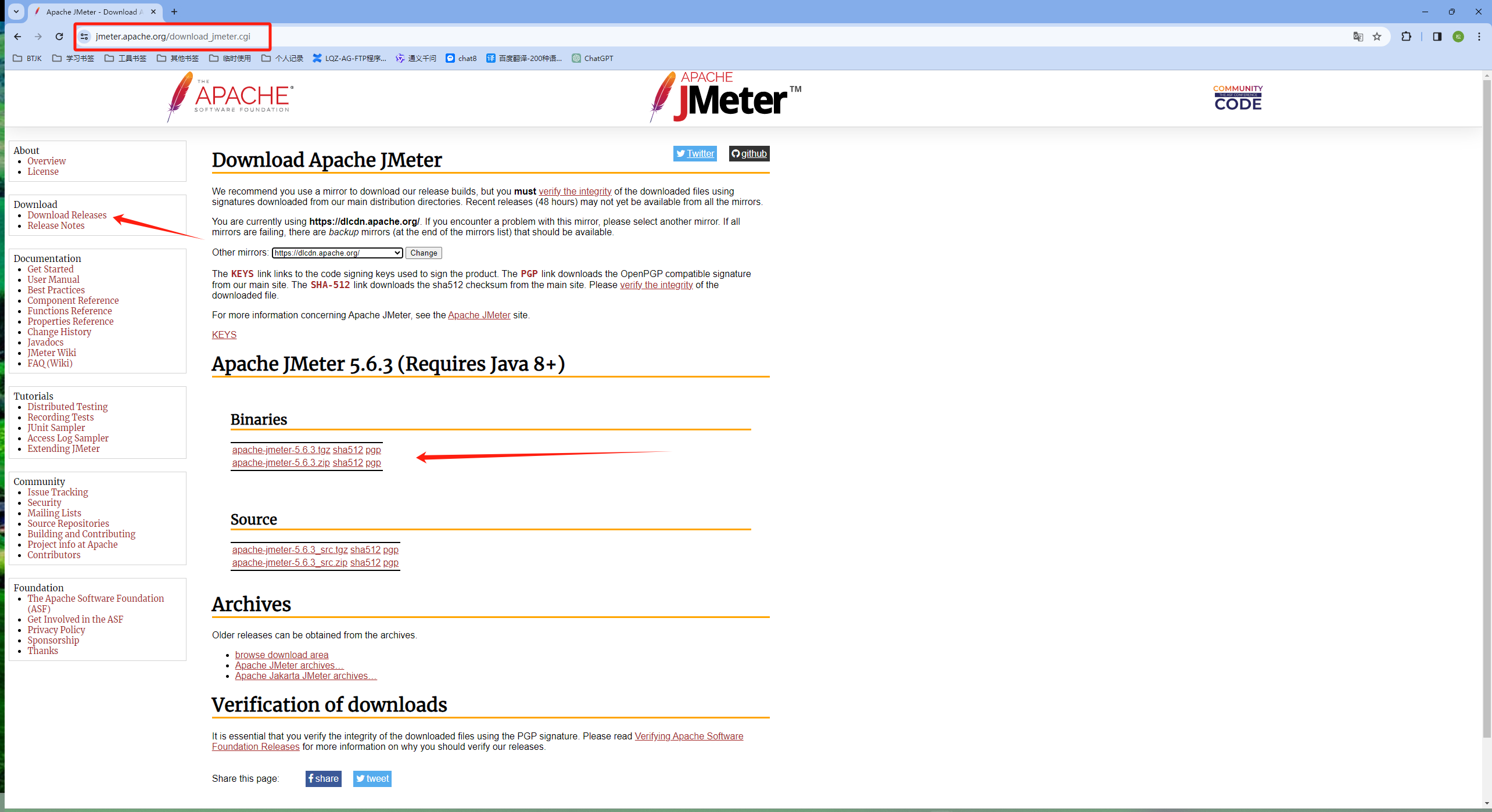Open the Community Code banner image
This screenshot has height=812, width=1492.
[1238, 98]
